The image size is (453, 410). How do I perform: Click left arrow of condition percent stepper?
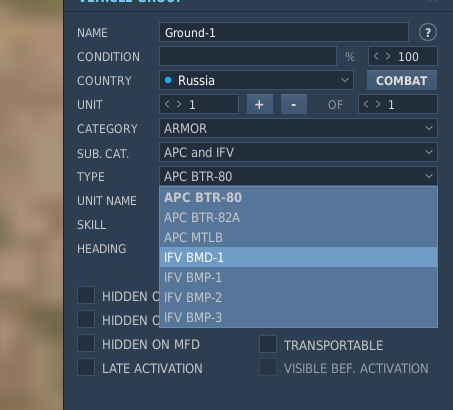point(376,56)
